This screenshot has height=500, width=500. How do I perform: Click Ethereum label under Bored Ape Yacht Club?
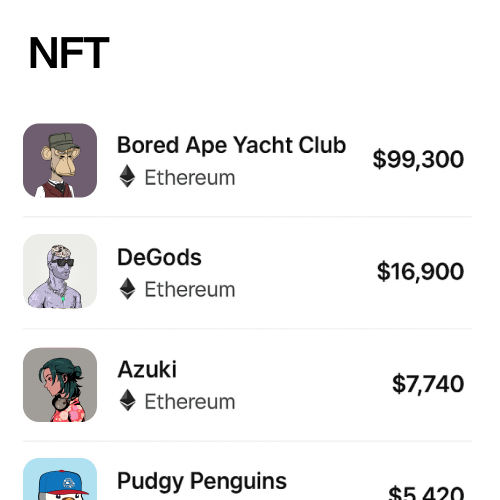click(190, 177)
